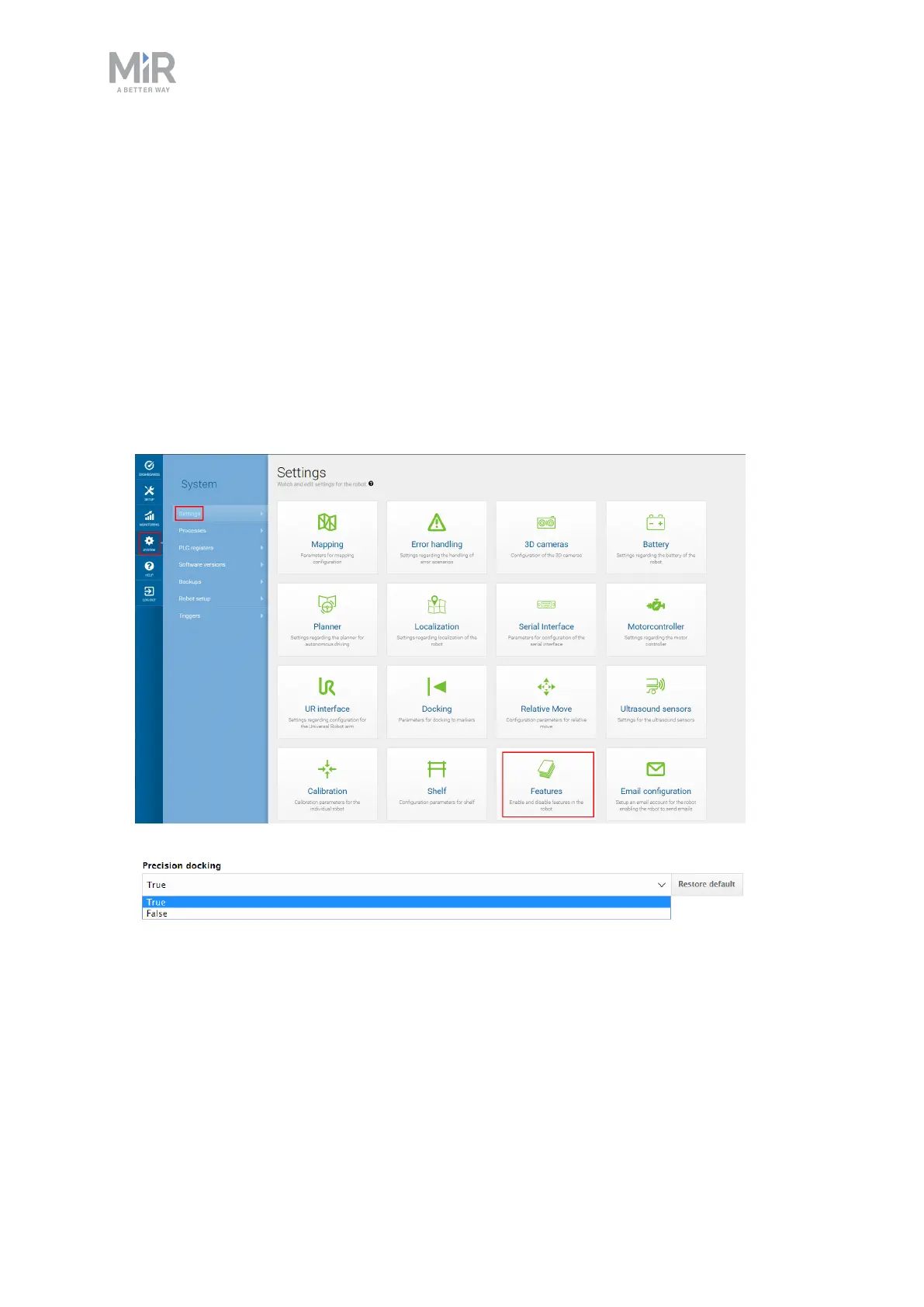This screenshot has height=1307, width=924.
Task: Open the Precision docking dropdown
Action: [406, 885]
